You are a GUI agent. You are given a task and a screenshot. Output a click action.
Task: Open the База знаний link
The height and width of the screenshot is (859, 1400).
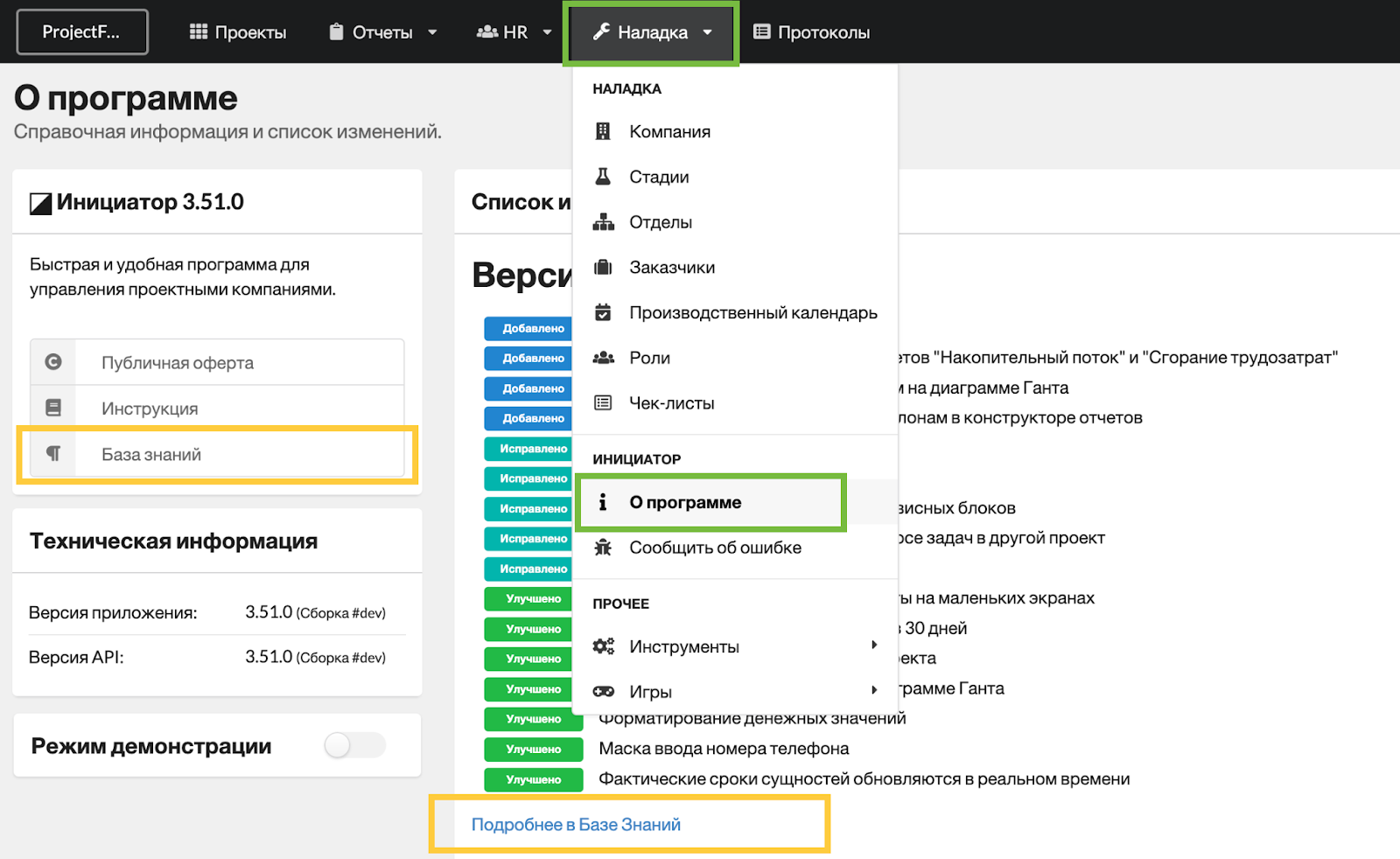point(217,453)
